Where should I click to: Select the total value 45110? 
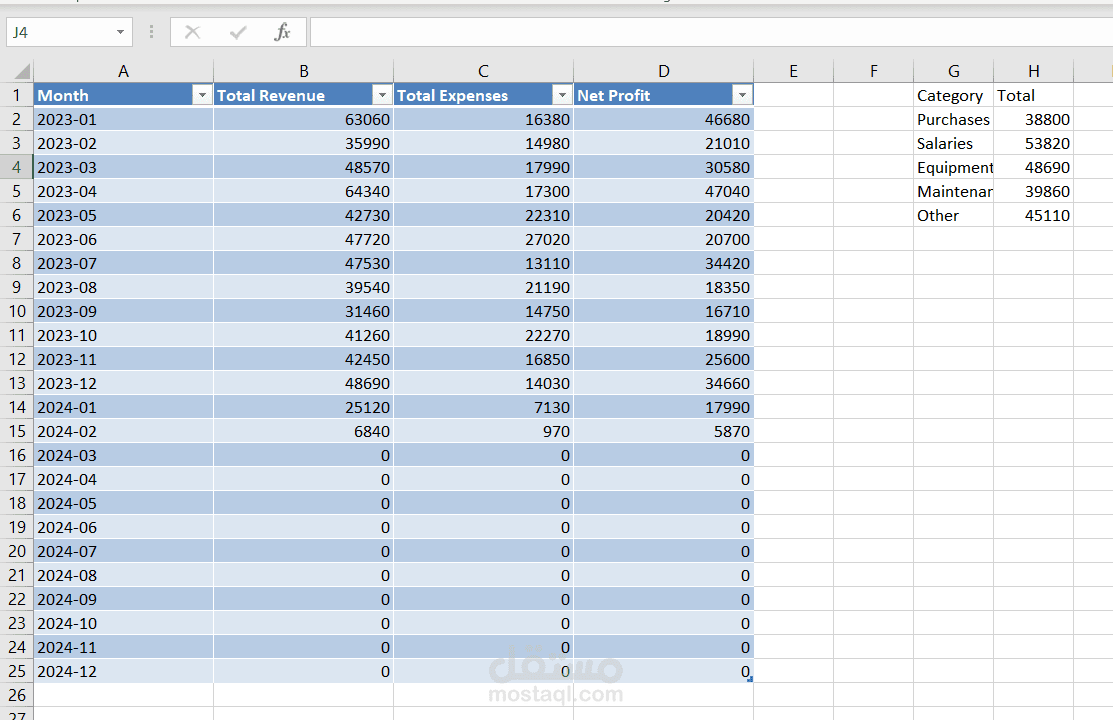1034,215
